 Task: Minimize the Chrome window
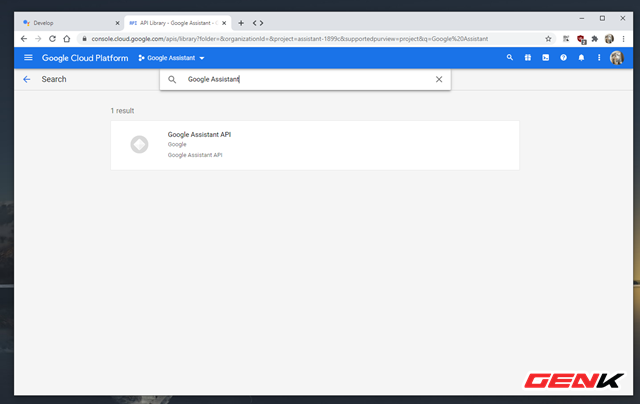click(x=582, y=18)
